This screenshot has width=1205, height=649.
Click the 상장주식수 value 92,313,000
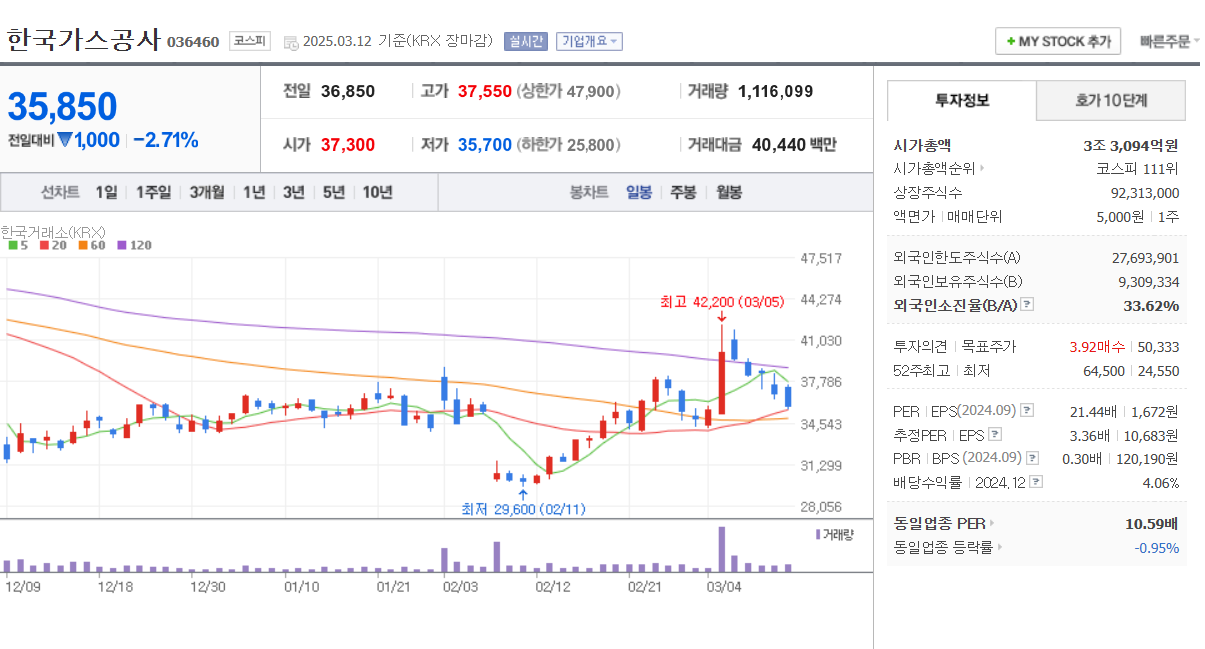(1145, 193)
